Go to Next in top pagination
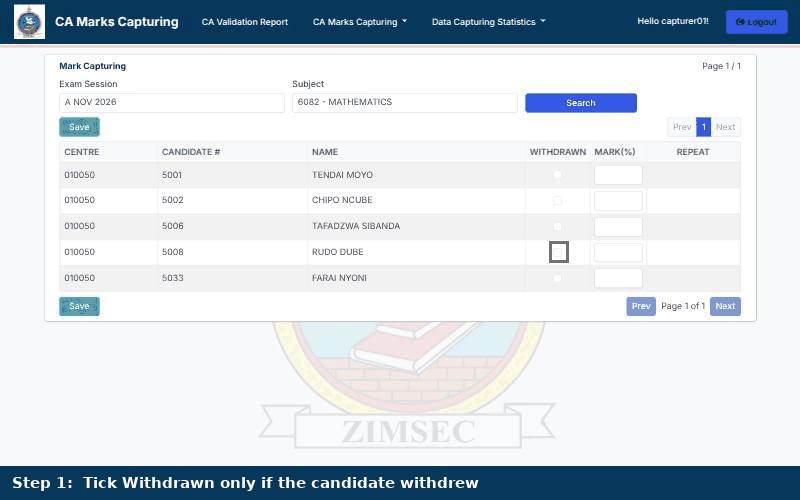800x500 pixels. [x=726, y=127]
